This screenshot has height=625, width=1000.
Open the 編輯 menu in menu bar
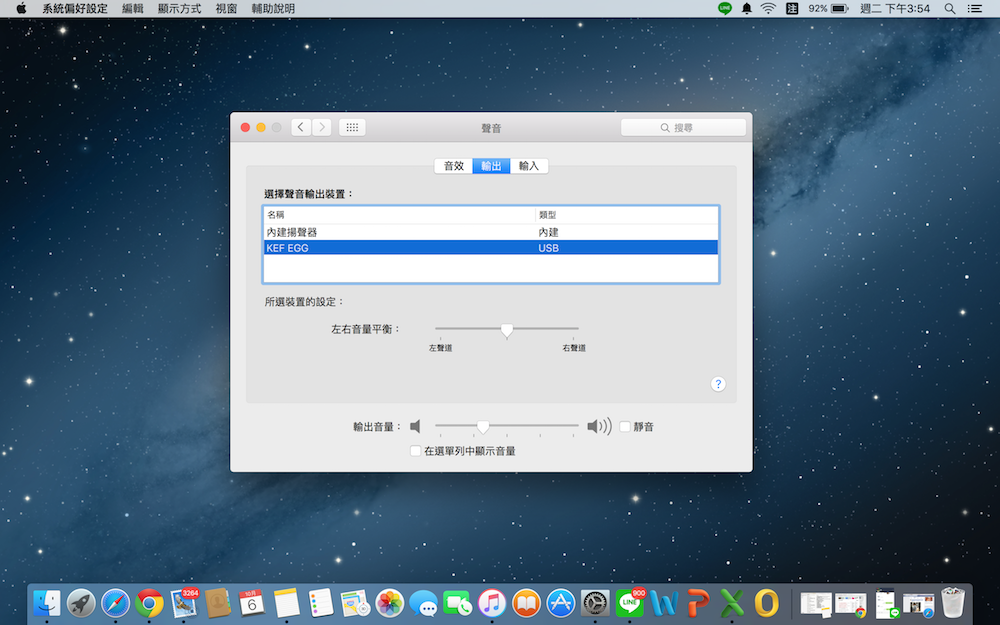click(x=132, y=8)
